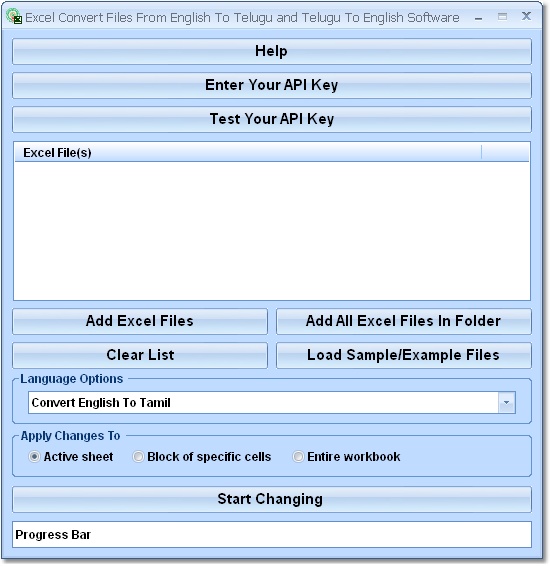Click the Excel File(s) column header
Screen dimensions: 550x566
248,153
